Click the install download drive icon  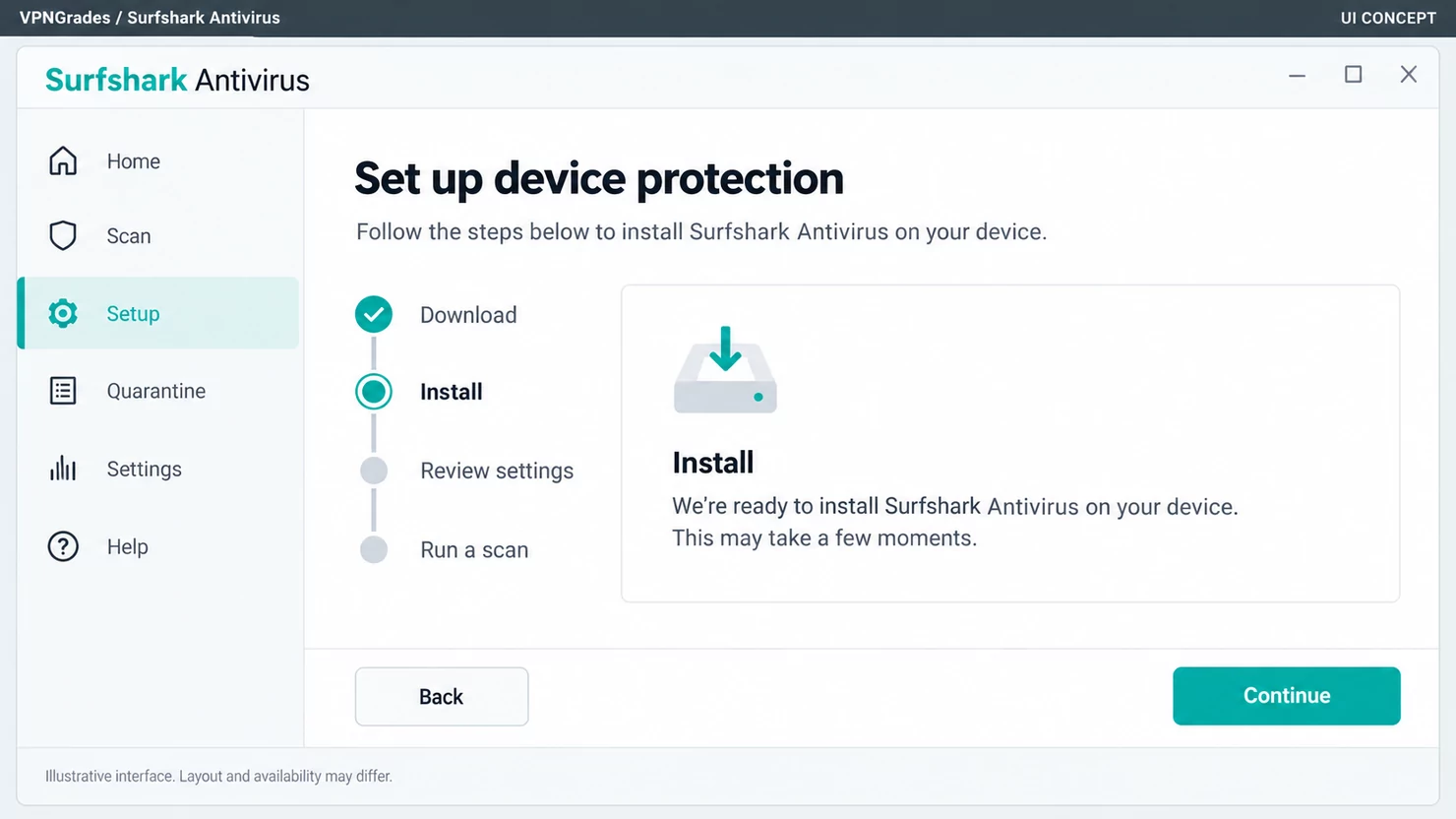pos(725,369)
